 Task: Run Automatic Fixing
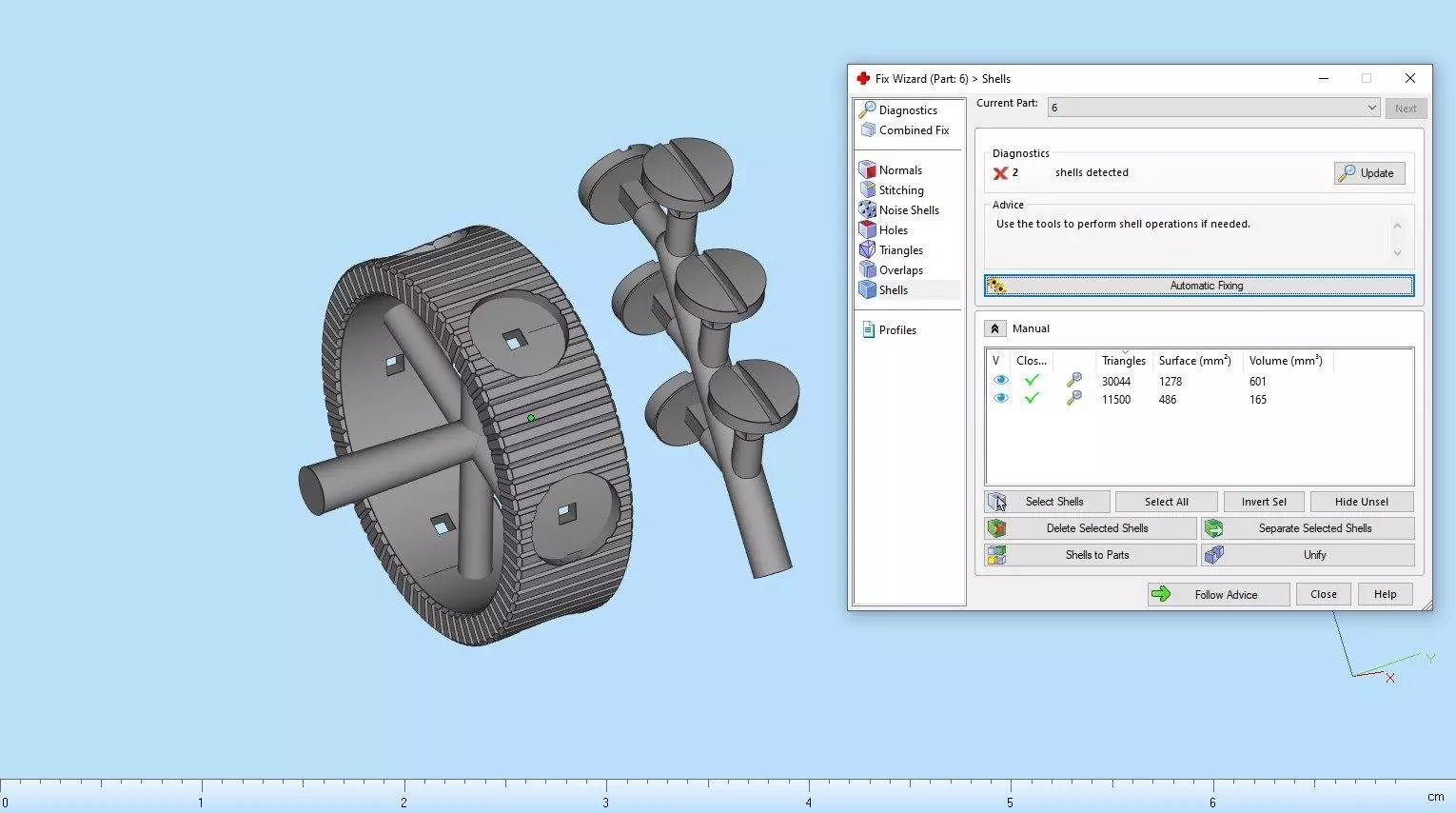coord(1199,286)
